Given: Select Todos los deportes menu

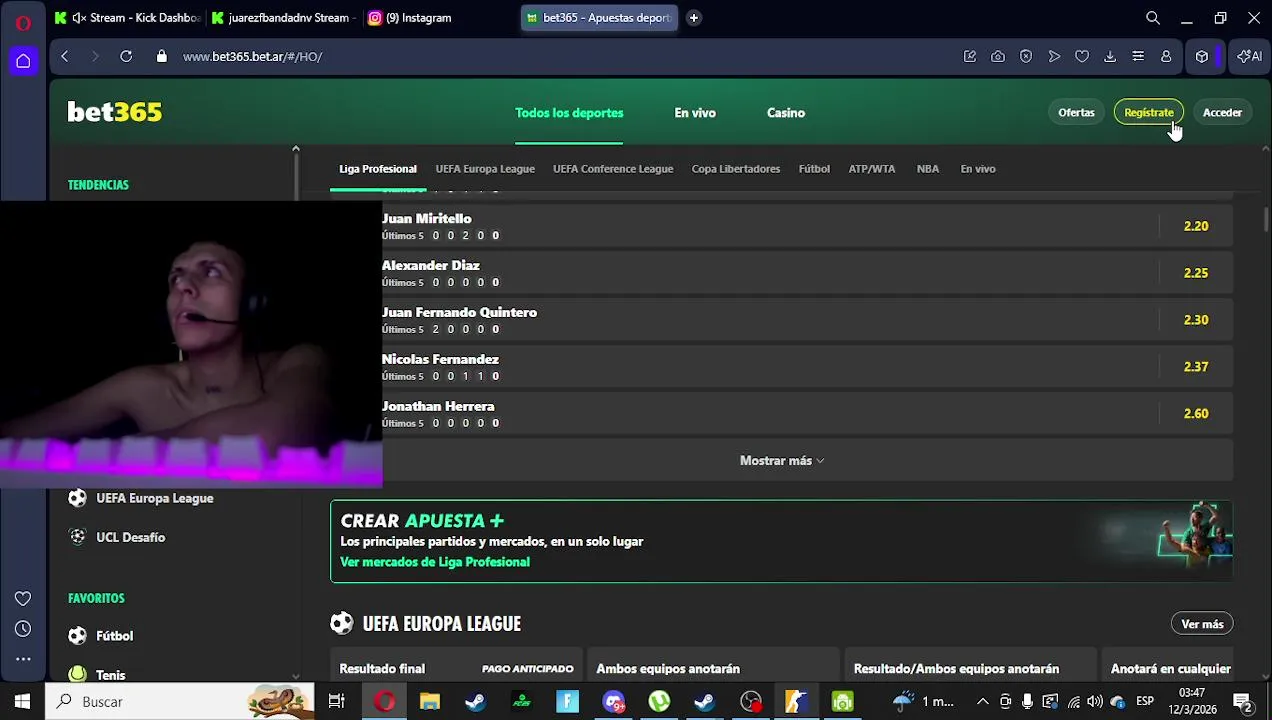Looking at the screenshot, I should click(x=569, y=113).
